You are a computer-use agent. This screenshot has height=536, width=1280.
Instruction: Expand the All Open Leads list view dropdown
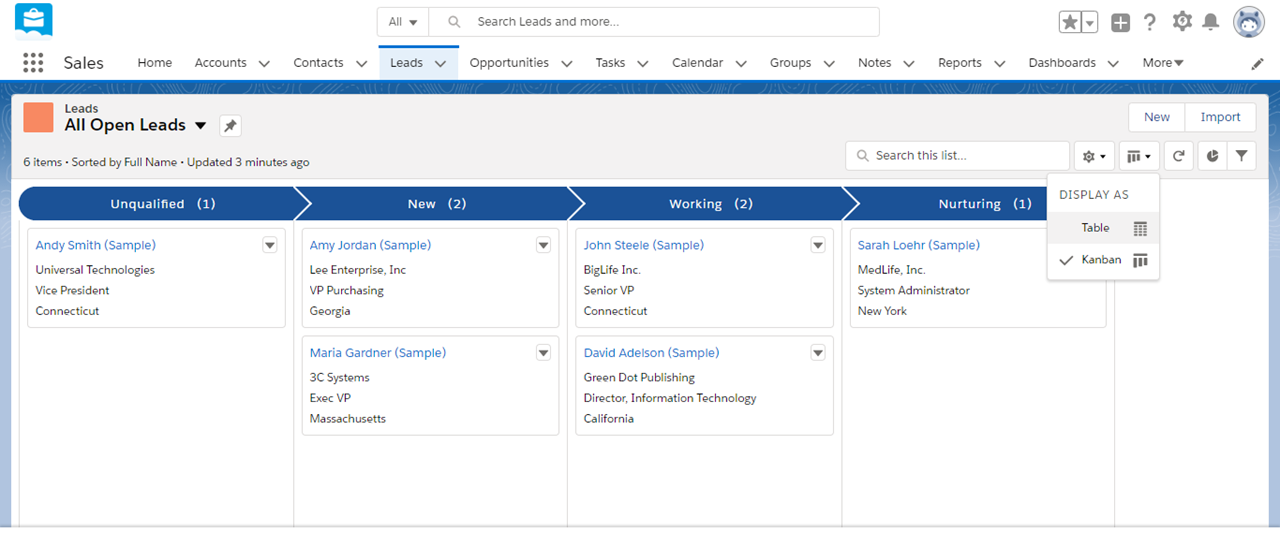(x=200, y=126)
